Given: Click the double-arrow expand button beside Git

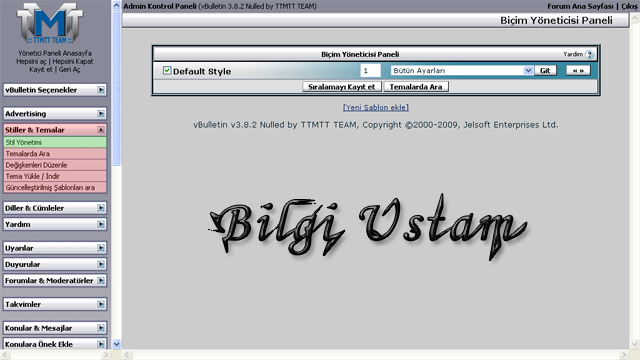Looking at the screenshot, I should 578,71.
